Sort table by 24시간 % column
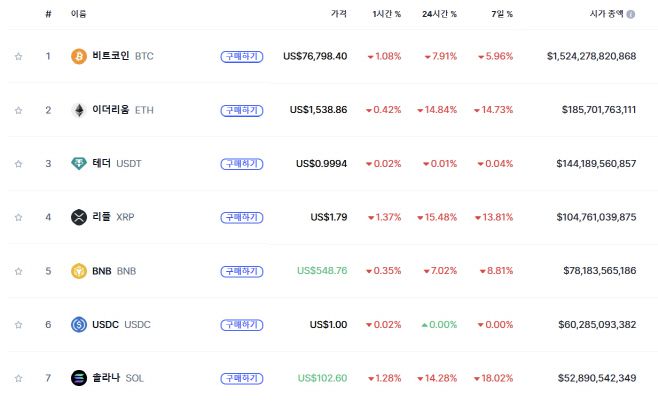This screenshot has width=658, height=403. 440,15
